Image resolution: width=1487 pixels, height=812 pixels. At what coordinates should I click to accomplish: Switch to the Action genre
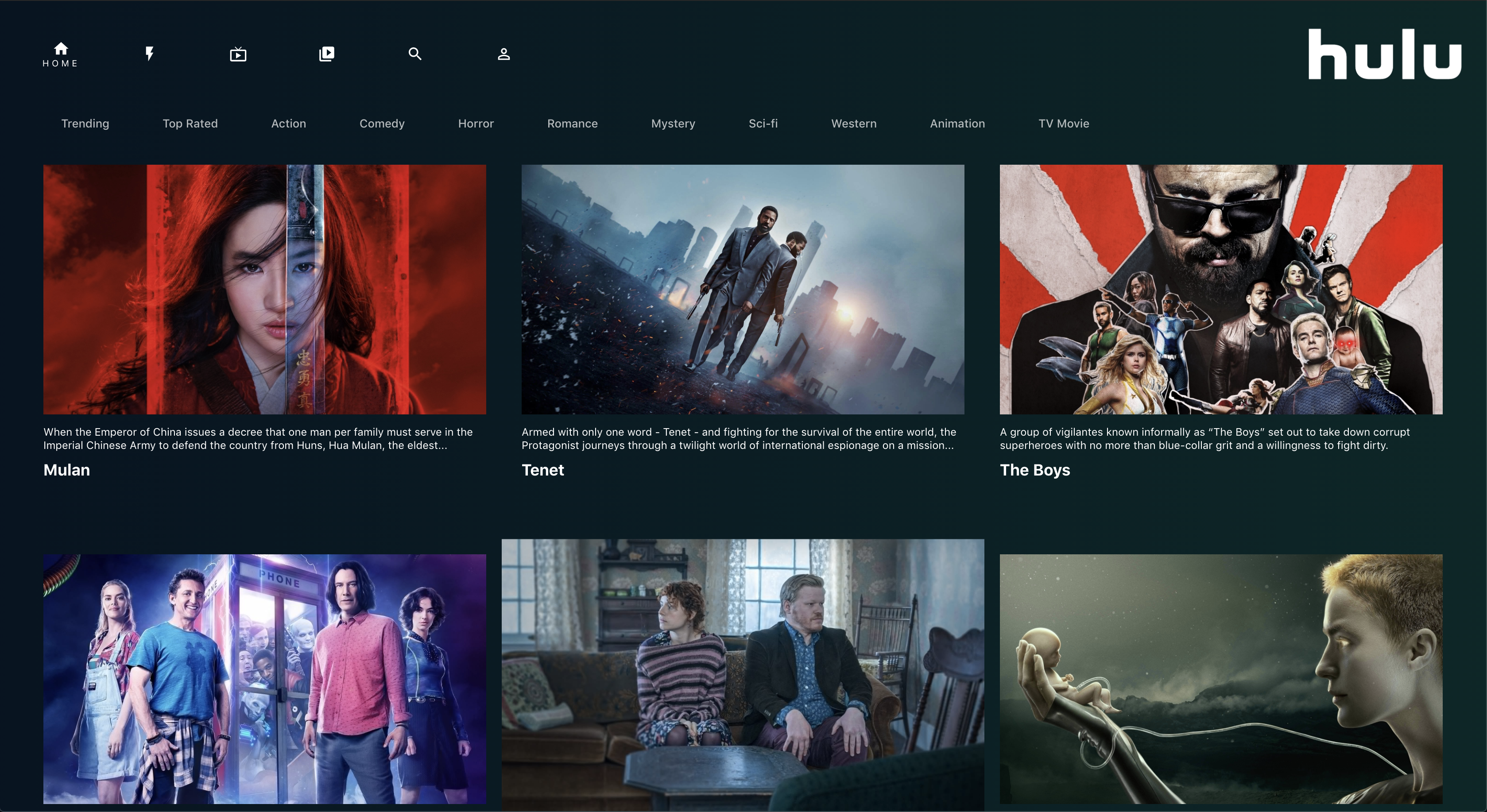289,124
